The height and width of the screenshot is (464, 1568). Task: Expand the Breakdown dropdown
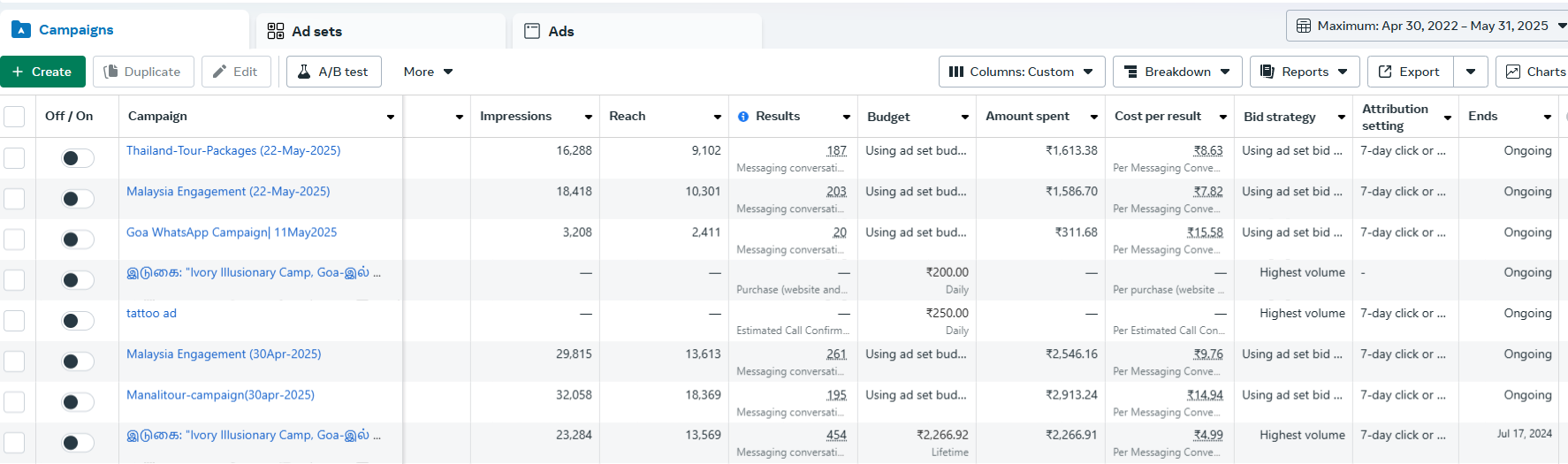[x=1176, y=72]
